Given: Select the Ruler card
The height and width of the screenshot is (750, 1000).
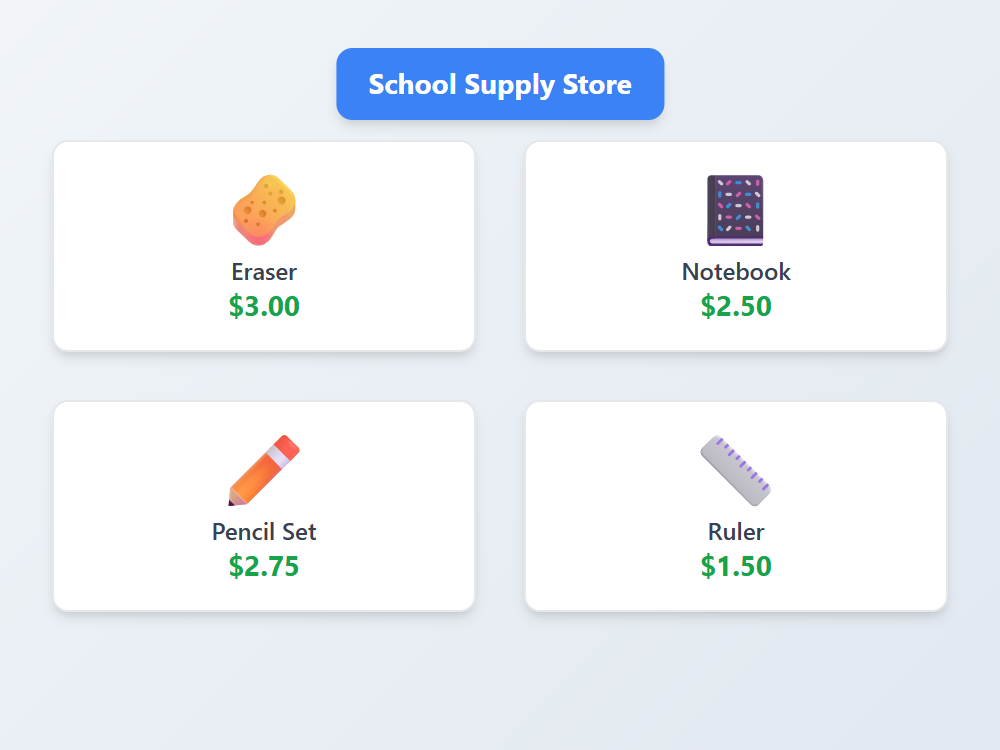Looking at the screenshot, I should coord(736,505).
